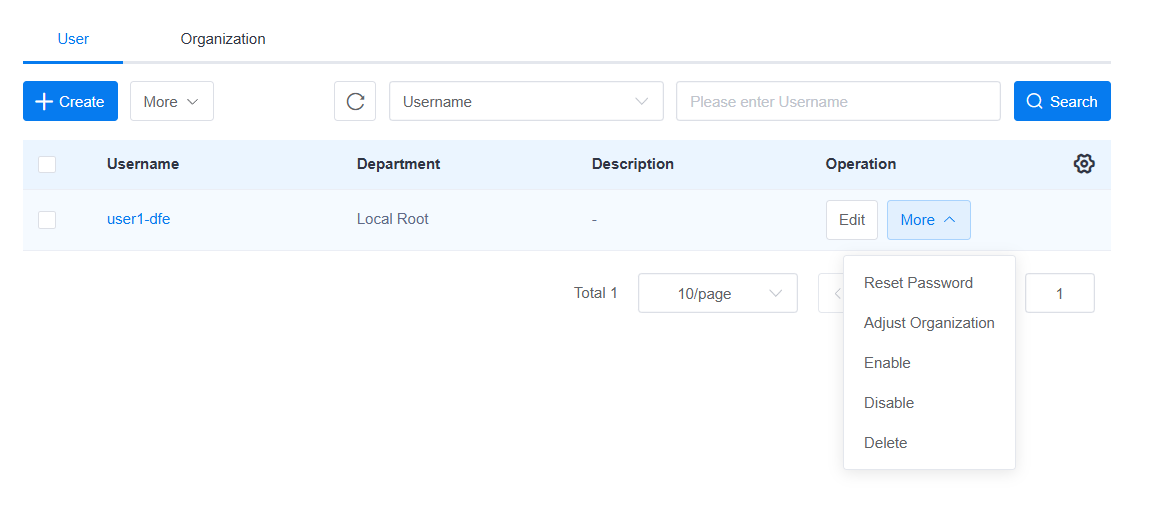Choose Reset Password from menu
1158x525 pixels.
pos(918,283)
